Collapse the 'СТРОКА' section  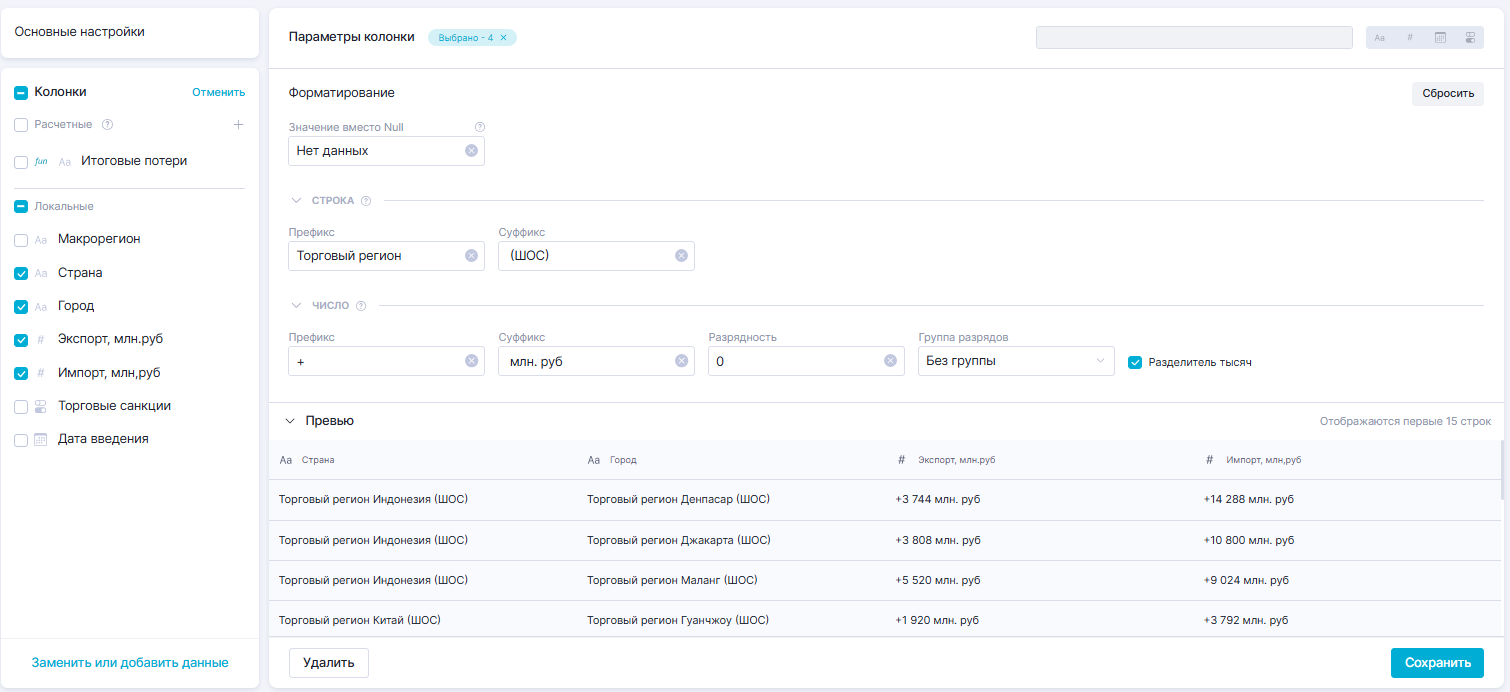point(296,200)
